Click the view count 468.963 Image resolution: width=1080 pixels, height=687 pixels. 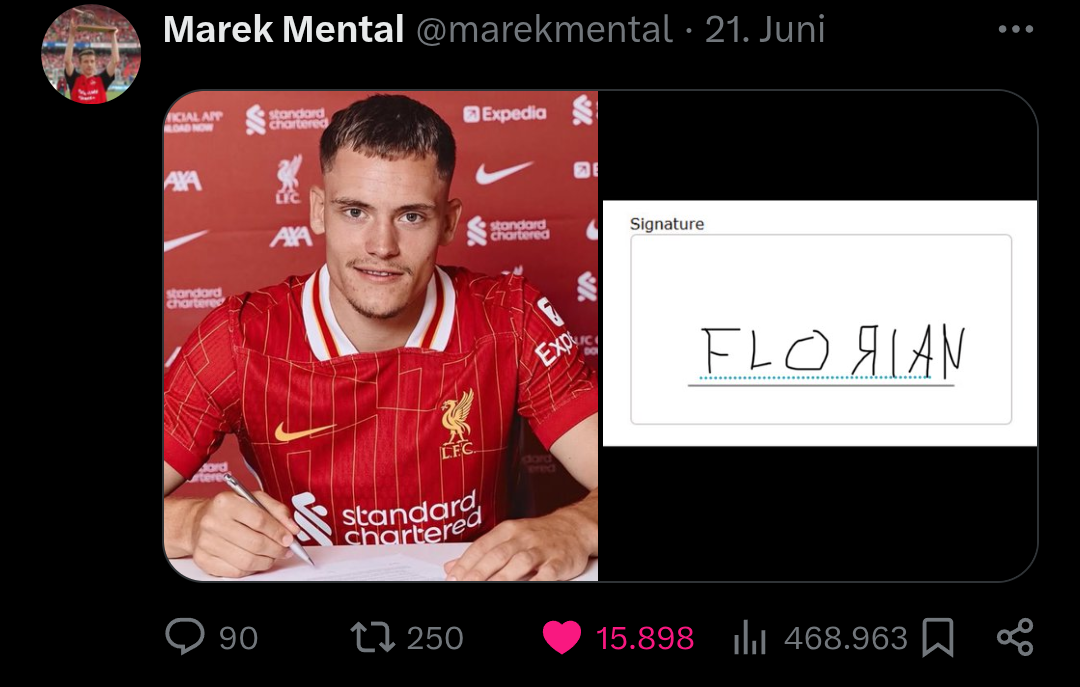pyautogui.click(x=846, y=638)
